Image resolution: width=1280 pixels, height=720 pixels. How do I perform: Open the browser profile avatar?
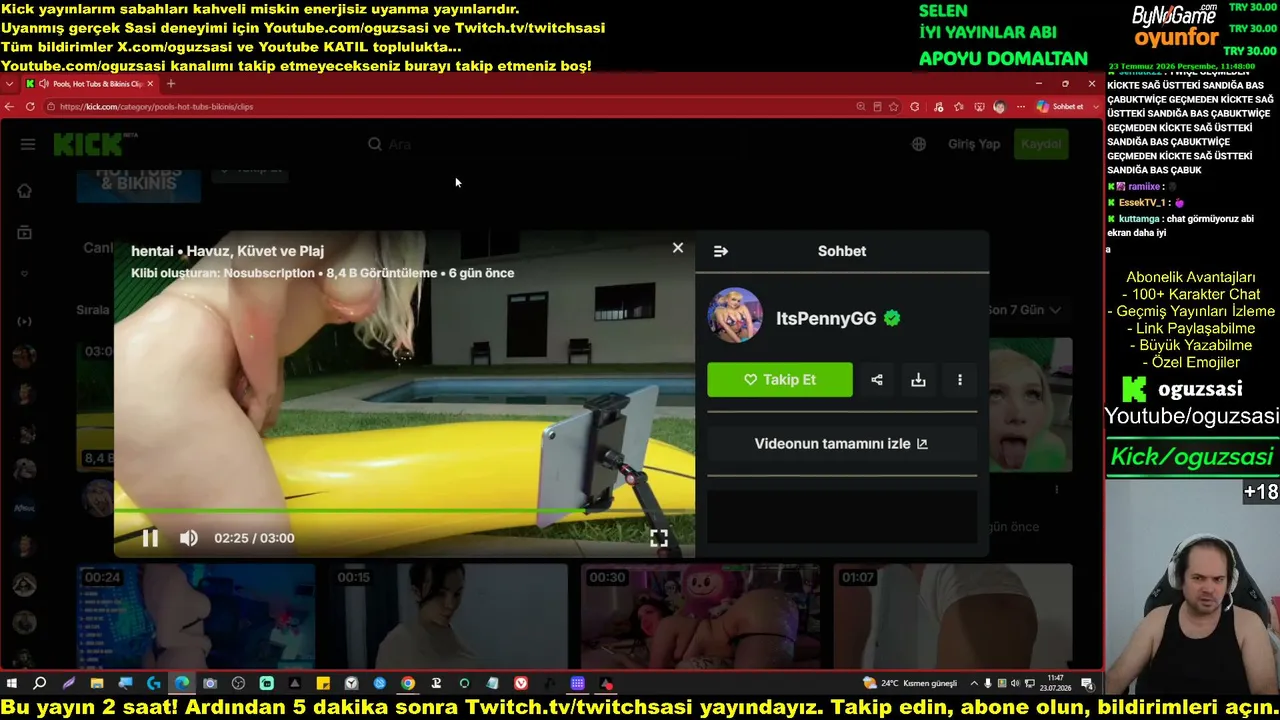pyautogui.click(x=999, y=107)
